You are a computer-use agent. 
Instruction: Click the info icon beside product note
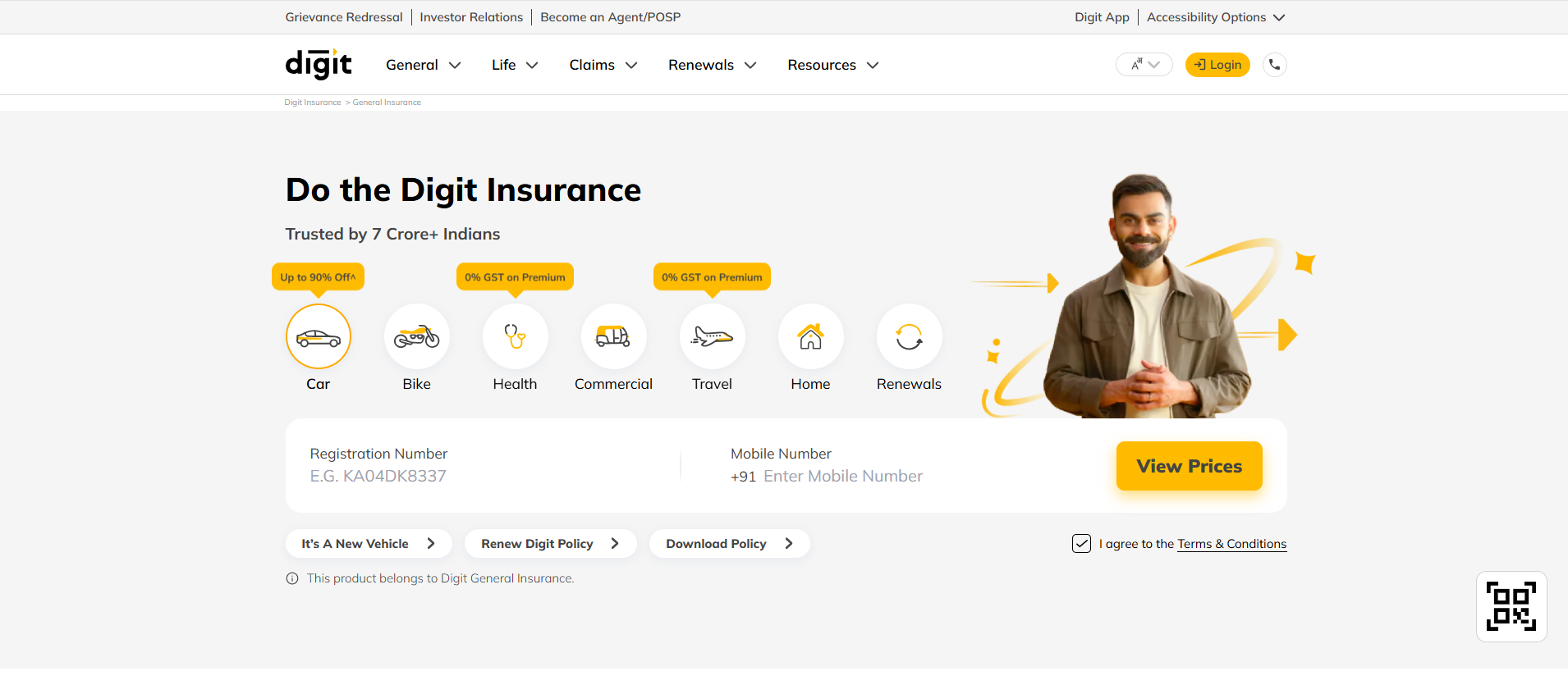(x=292, y=578)
